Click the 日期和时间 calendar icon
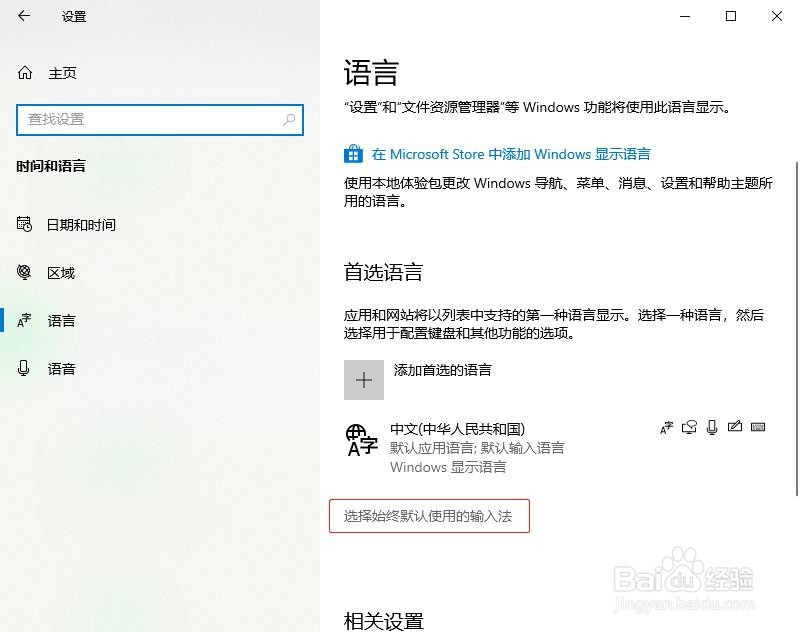This screenshot has height=632, width=800. click(24, 224)
